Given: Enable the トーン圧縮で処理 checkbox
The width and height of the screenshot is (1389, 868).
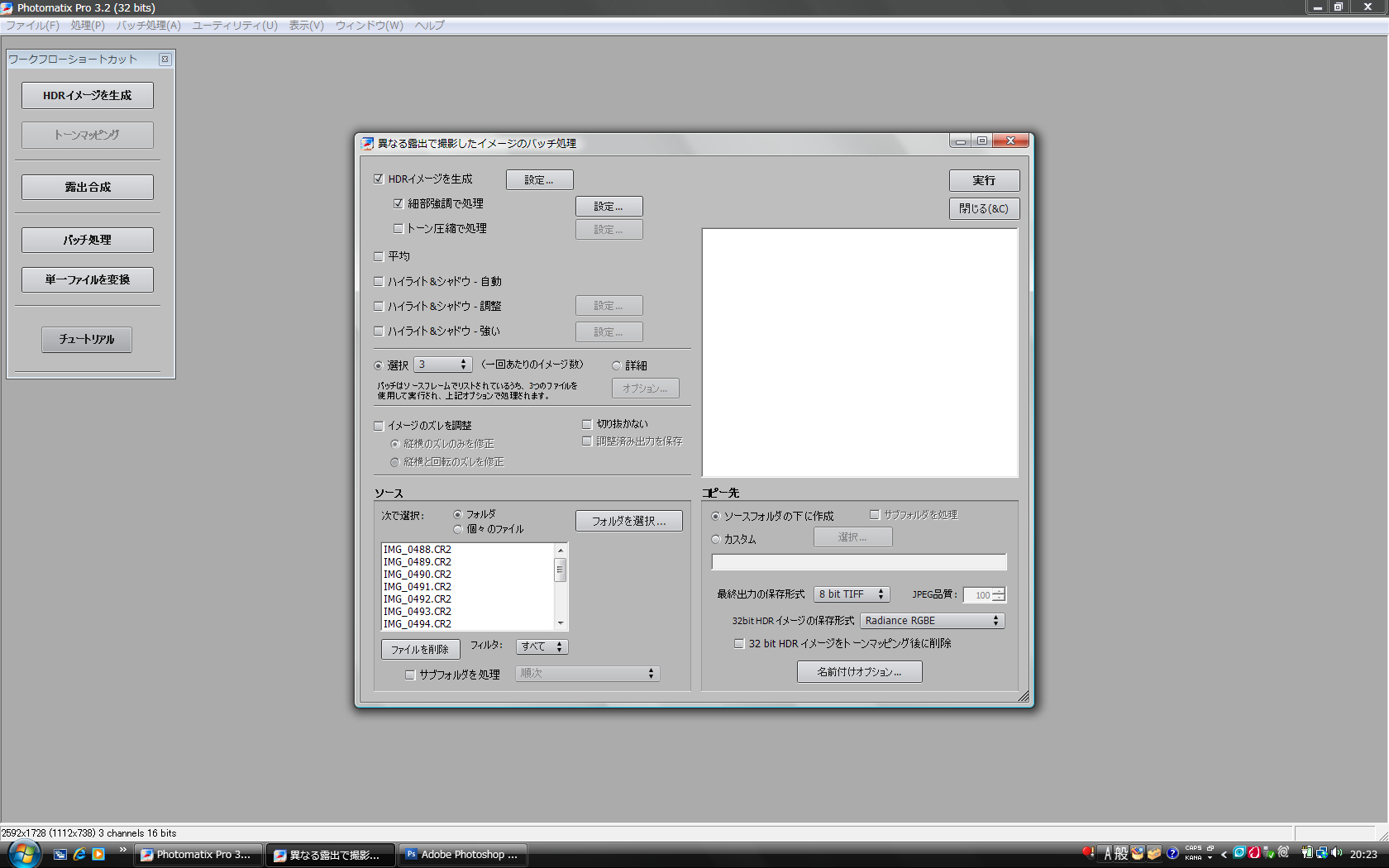Looking at the screenshot, I should 399,228.
